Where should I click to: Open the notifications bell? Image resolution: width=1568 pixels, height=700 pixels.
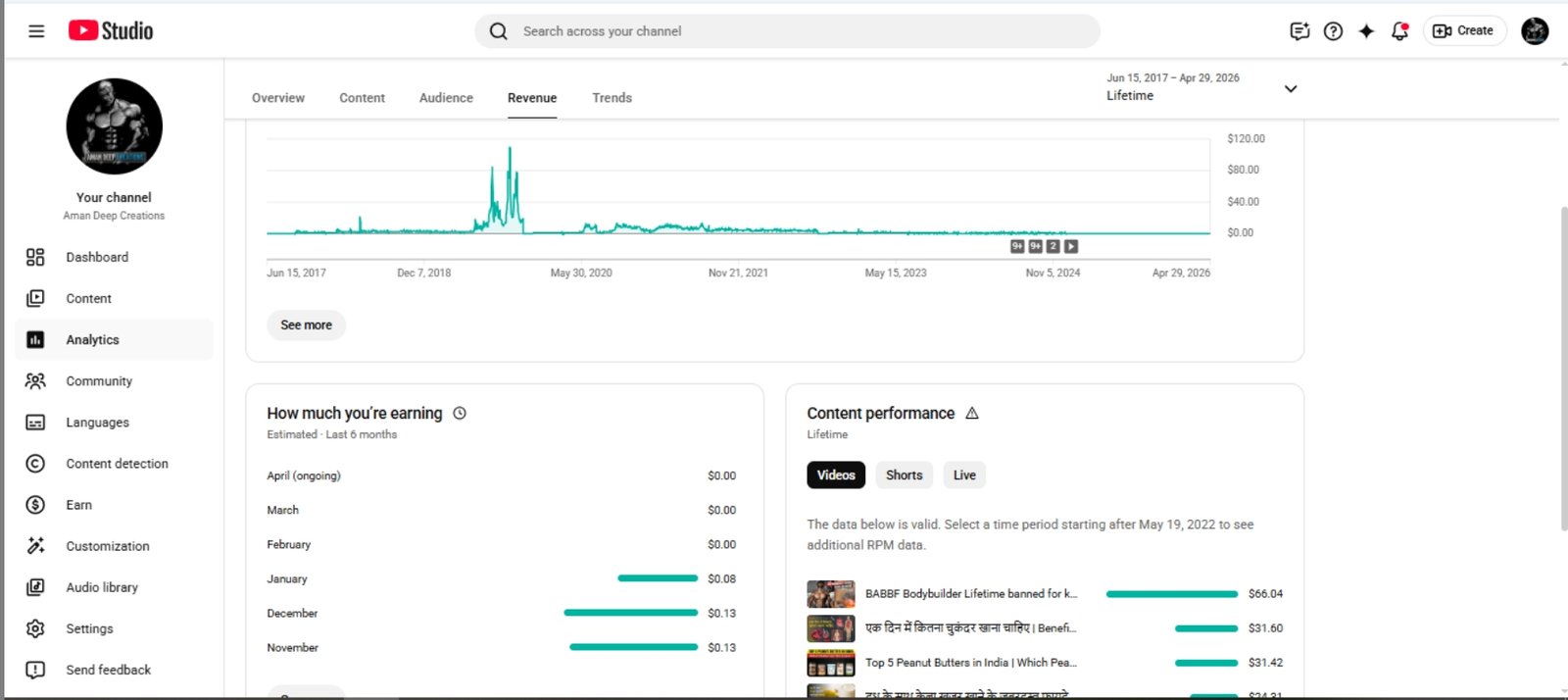click(x=1399, y=31)
